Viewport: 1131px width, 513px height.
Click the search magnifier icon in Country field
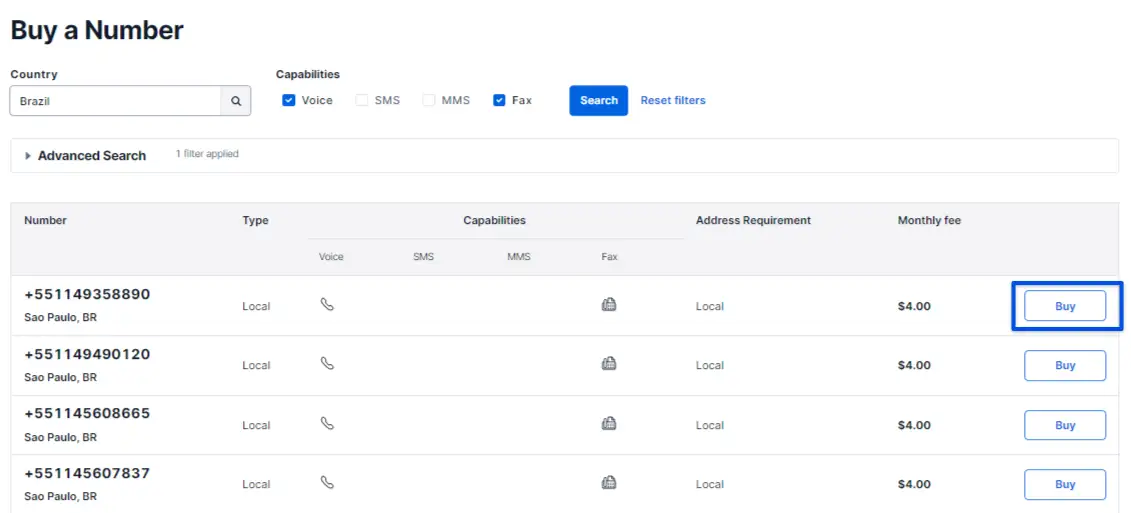[x=236, y=101]
